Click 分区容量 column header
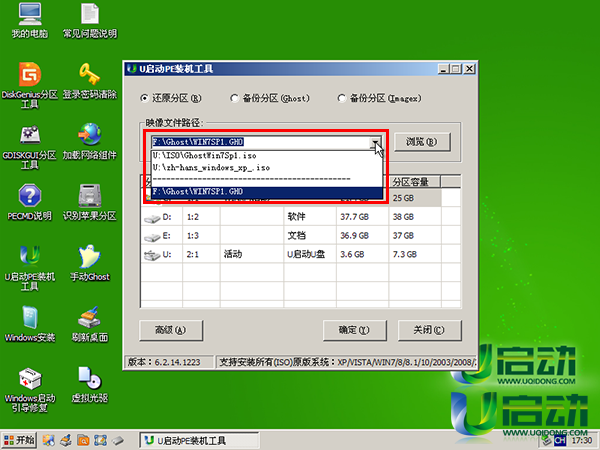600x450 pixels. 415,181
